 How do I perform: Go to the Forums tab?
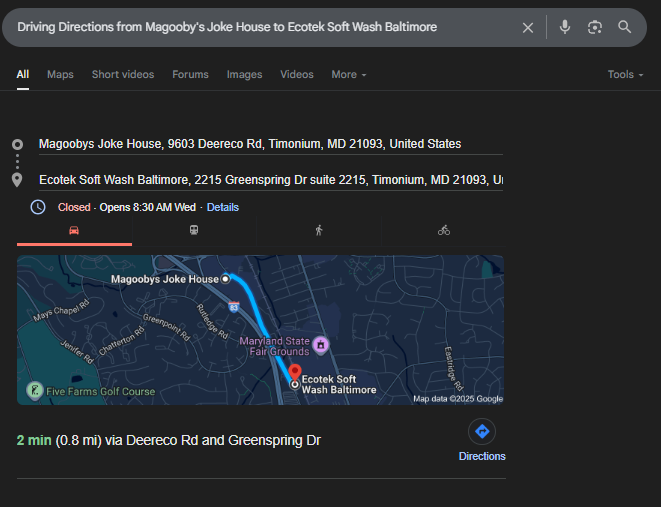point(190,75)
